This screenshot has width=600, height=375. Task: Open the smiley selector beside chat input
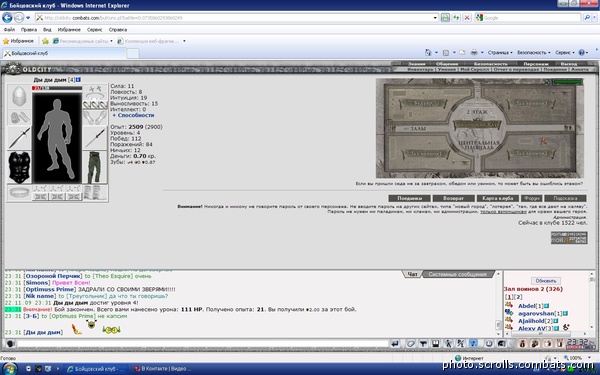[11, 344]
